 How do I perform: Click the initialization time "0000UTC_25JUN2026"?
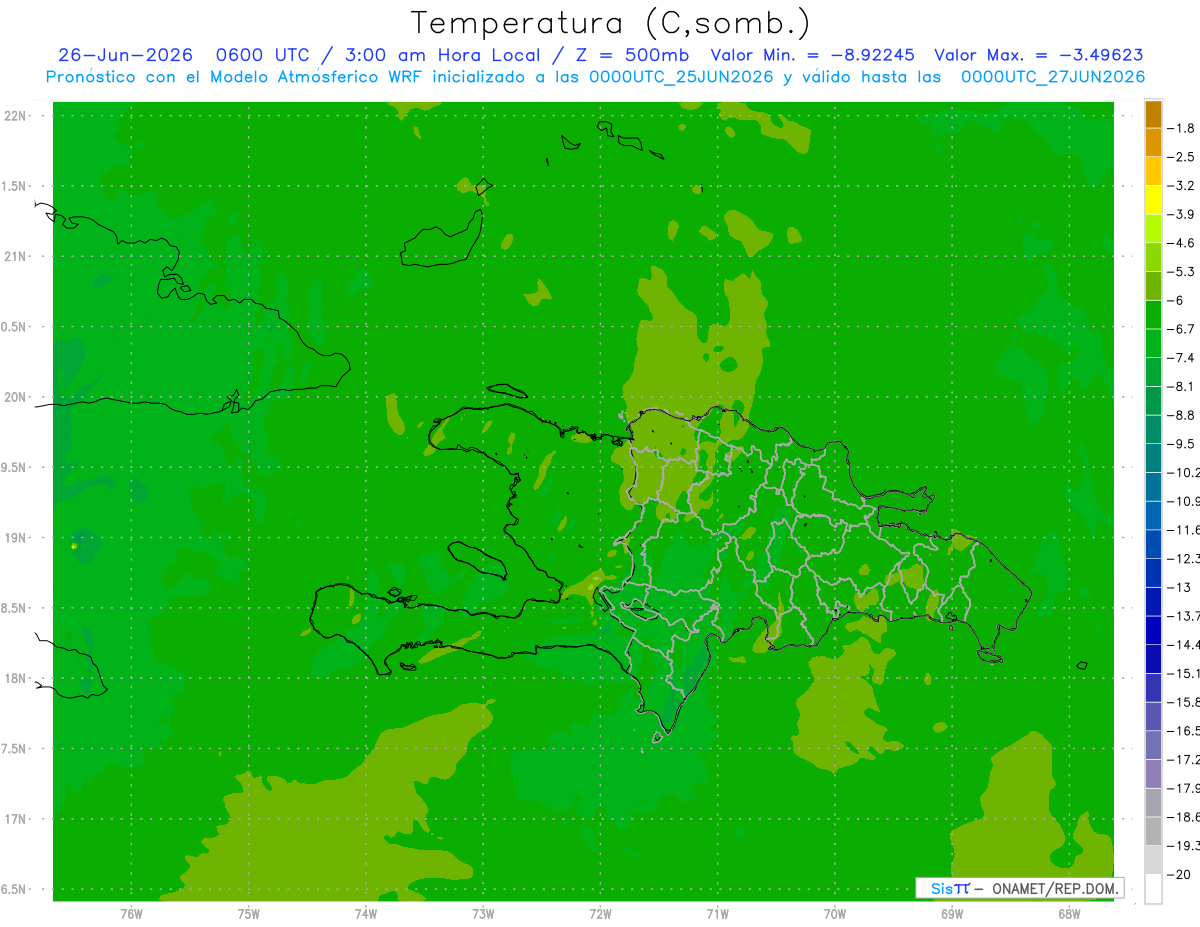(x=681, y=76)
